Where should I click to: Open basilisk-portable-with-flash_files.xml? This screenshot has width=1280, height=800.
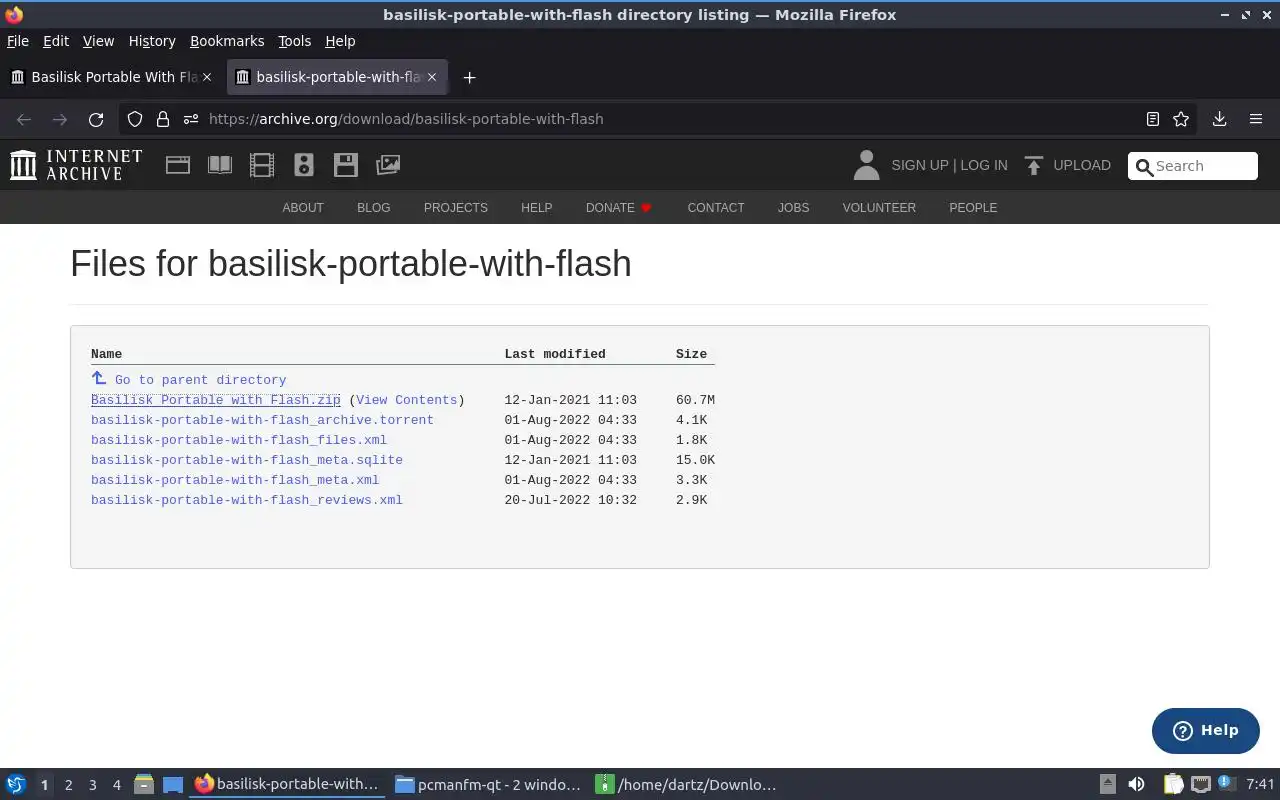tap(238, 440)
